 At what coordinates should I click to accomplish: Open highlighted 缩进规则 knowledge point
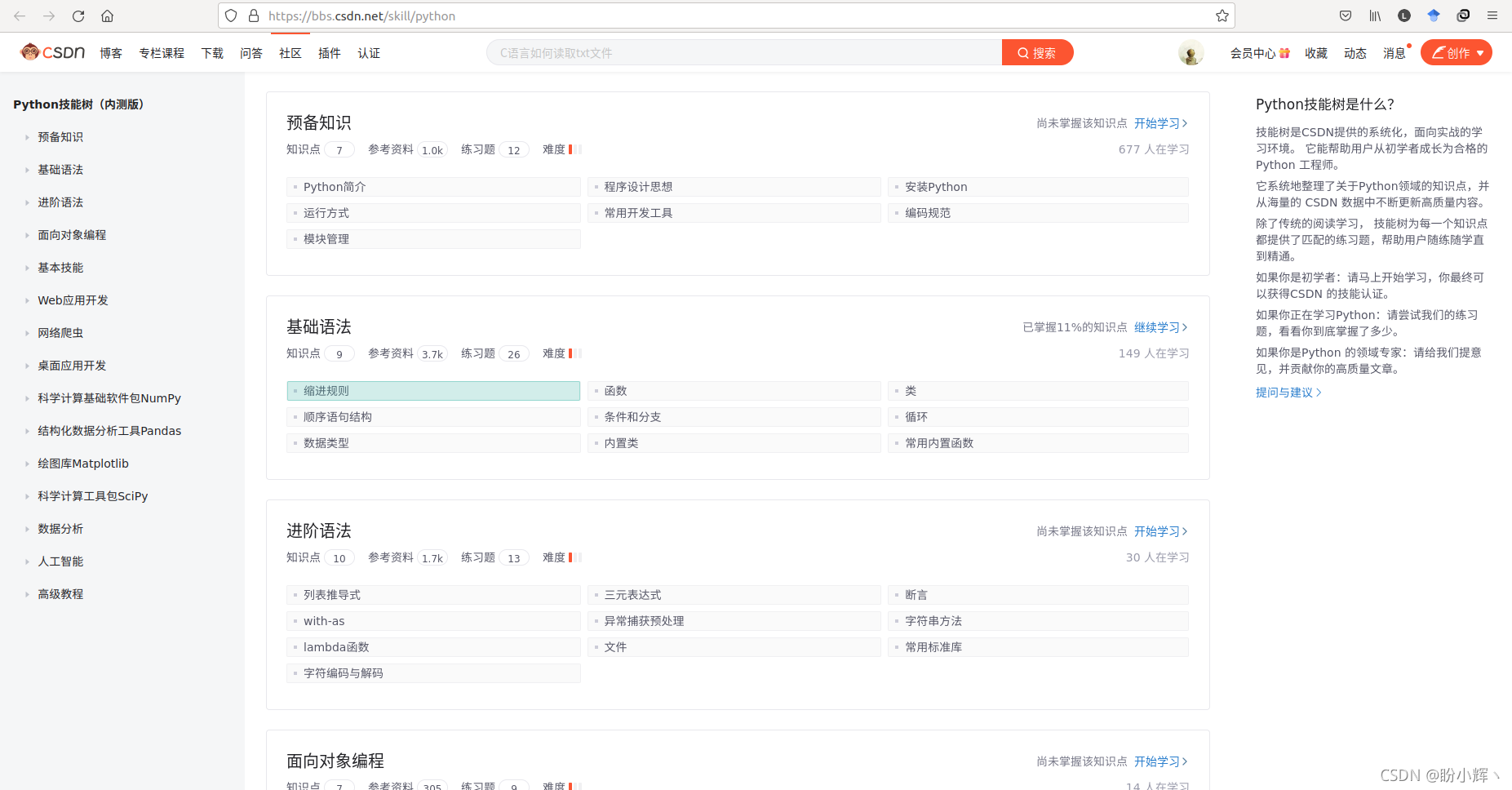tap(433, 391)
